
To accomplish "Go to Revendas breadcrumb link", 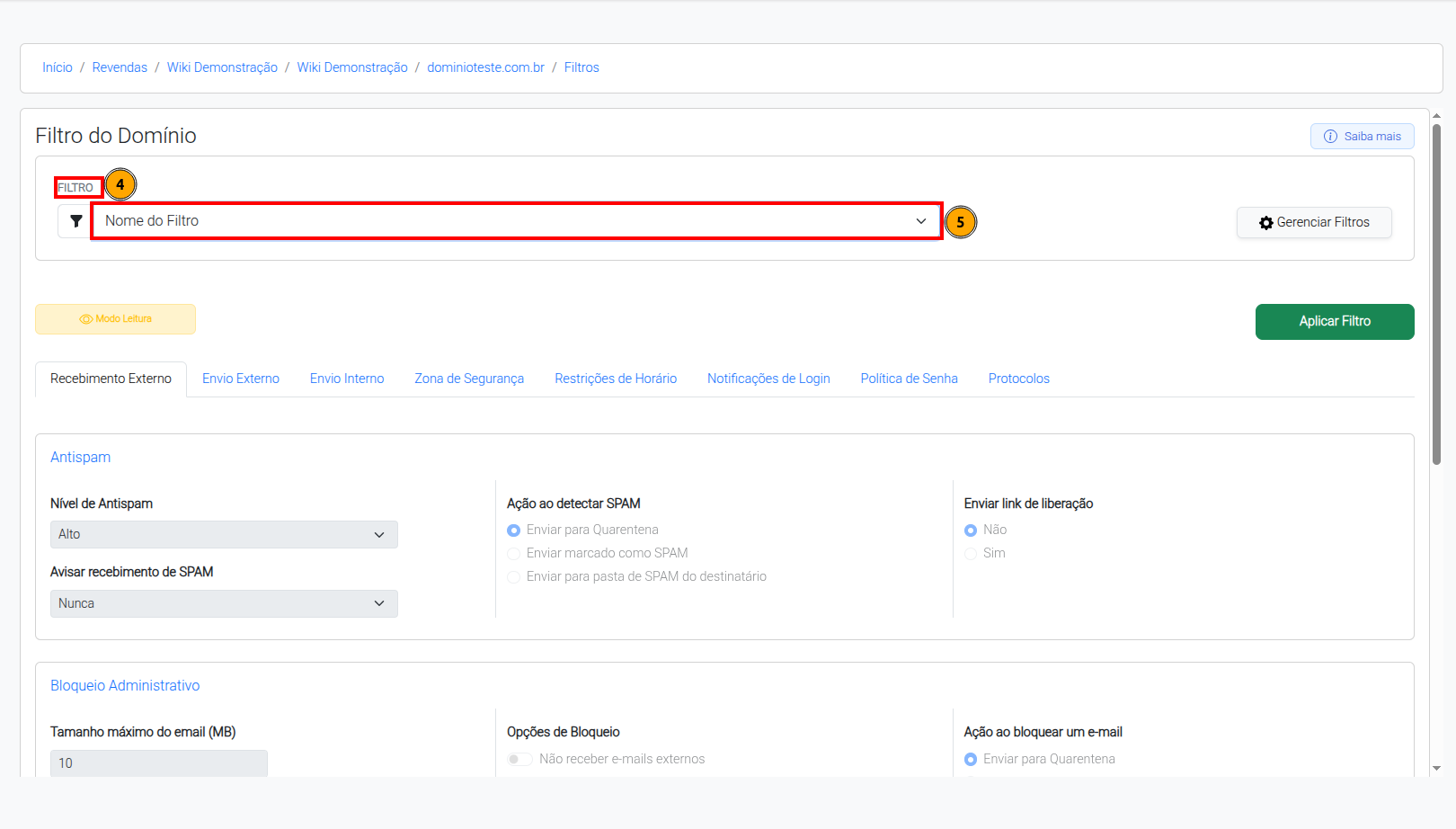I will pyautogui.click(x=120, y=67).
